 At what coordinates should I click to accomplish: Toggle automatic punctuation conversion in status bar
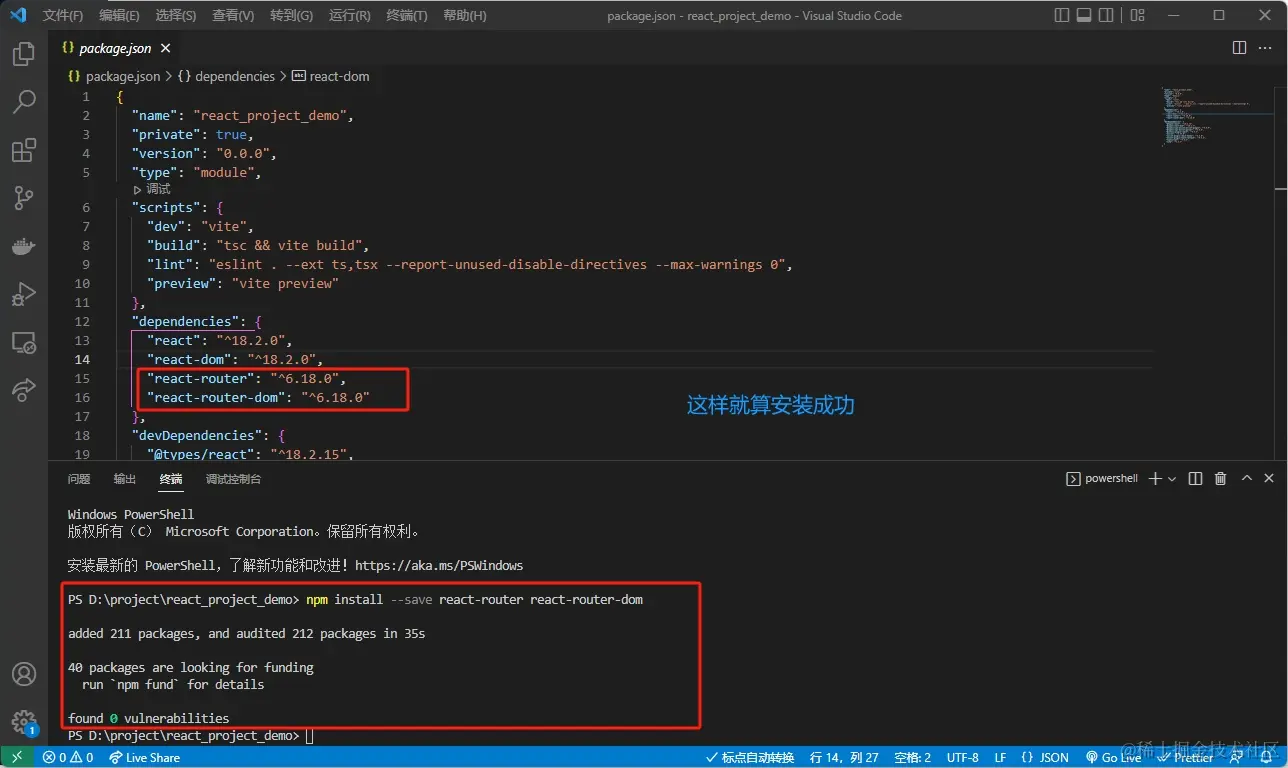click(750, 757)
